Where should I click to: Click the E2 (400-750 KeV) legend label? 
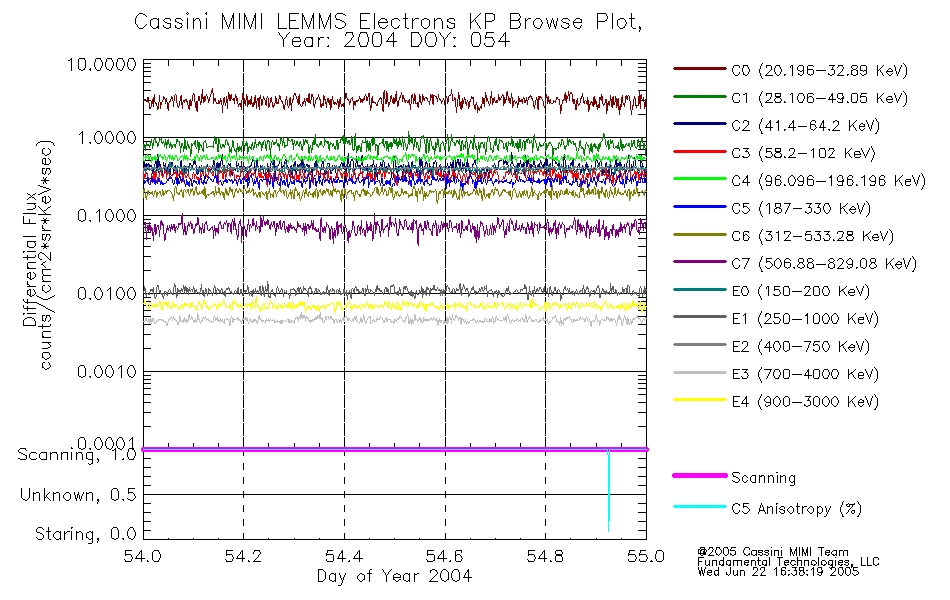(x=800, y=347)
